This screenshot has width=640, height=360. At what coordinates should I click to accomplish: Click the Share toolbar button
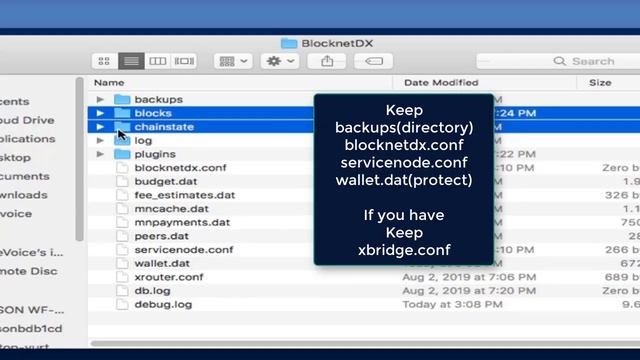pyautogui.click(x=327, y=61)
